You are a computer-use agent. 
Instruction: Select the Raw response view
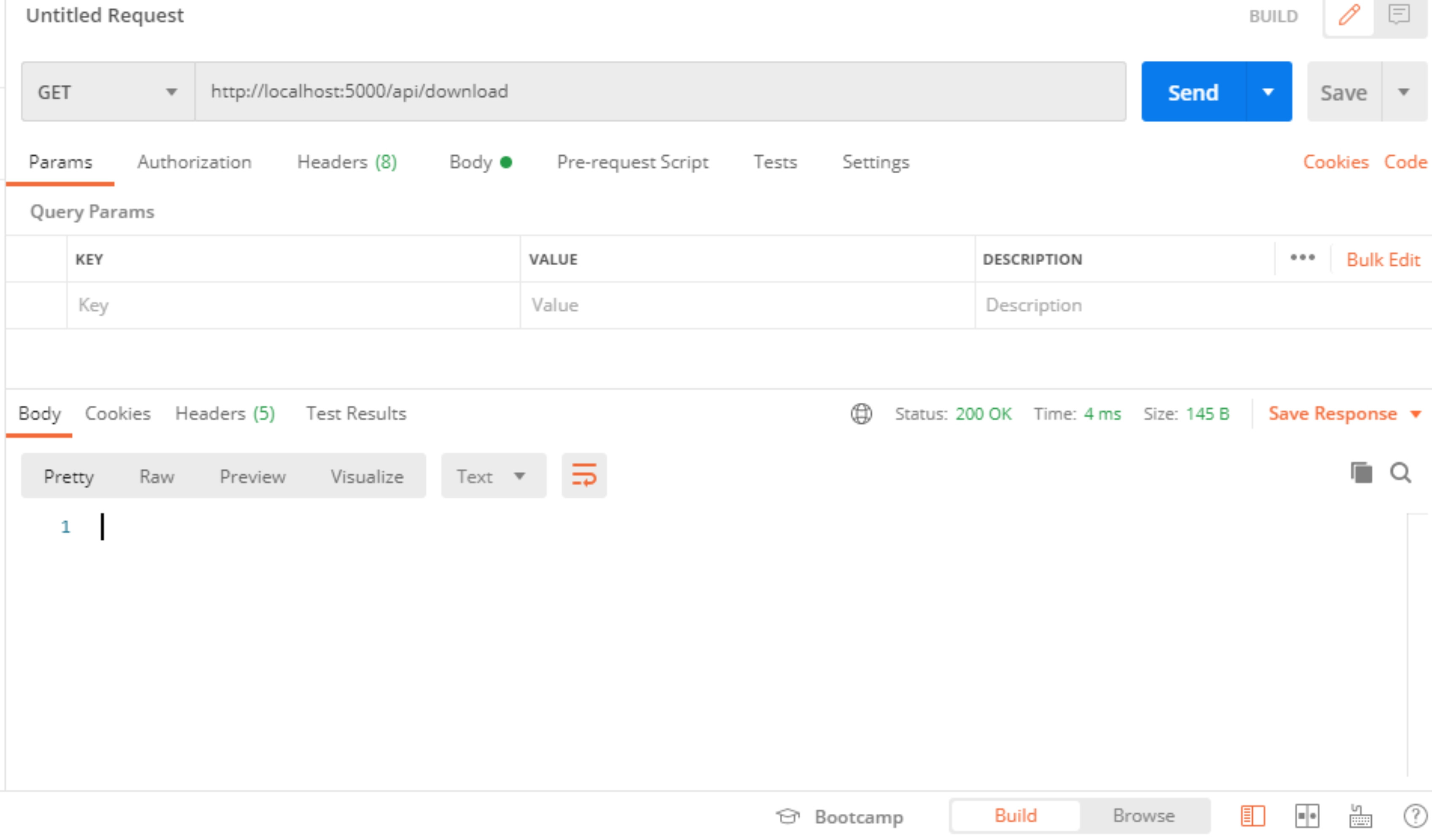[157, 477]
